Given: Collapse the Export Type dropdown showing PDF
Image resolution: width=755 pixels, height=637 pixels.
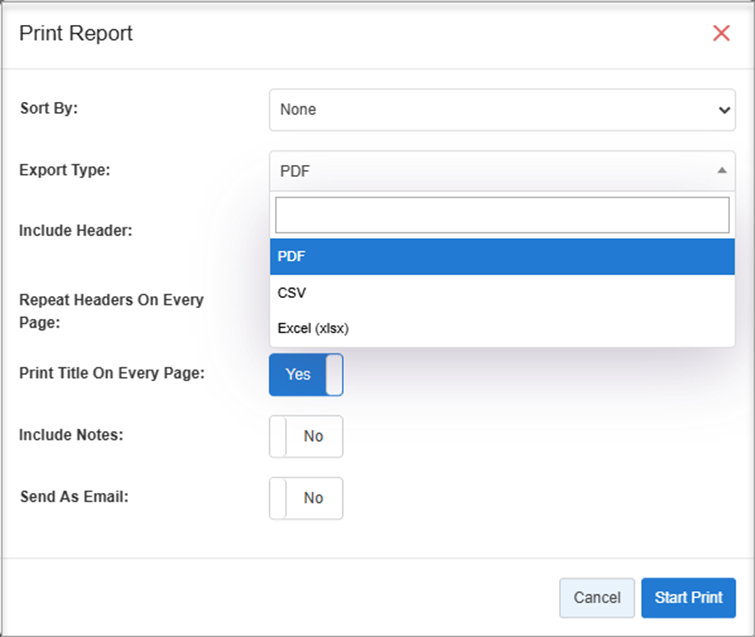Looking at the screenshot, I should (502, 171).
